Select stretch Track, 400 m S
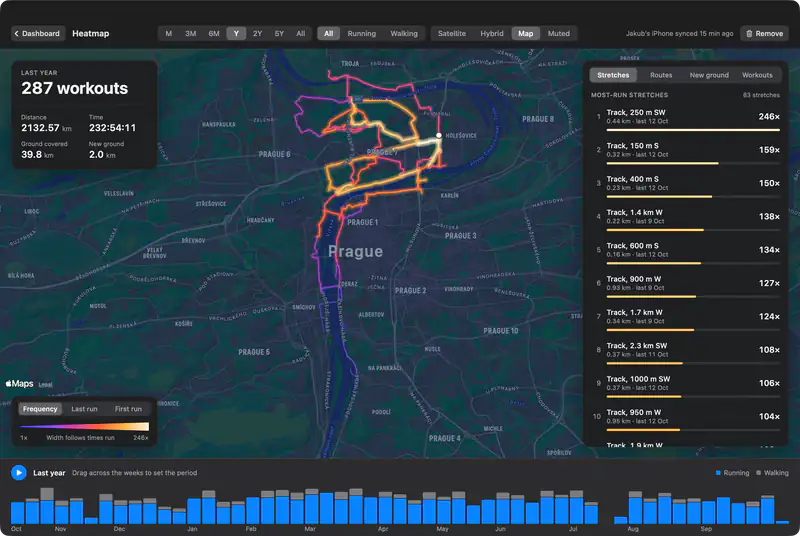 pyautogui.click(x=688, y=185)
